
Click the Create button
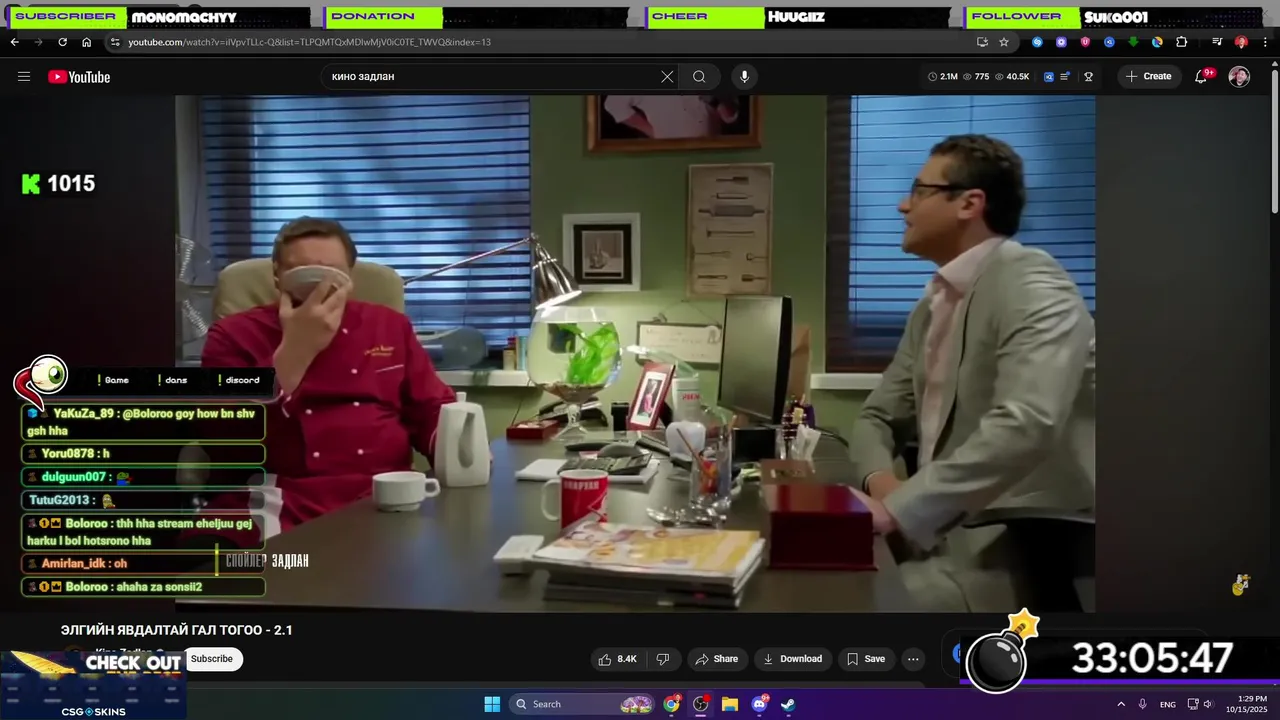click(1148, 77)
